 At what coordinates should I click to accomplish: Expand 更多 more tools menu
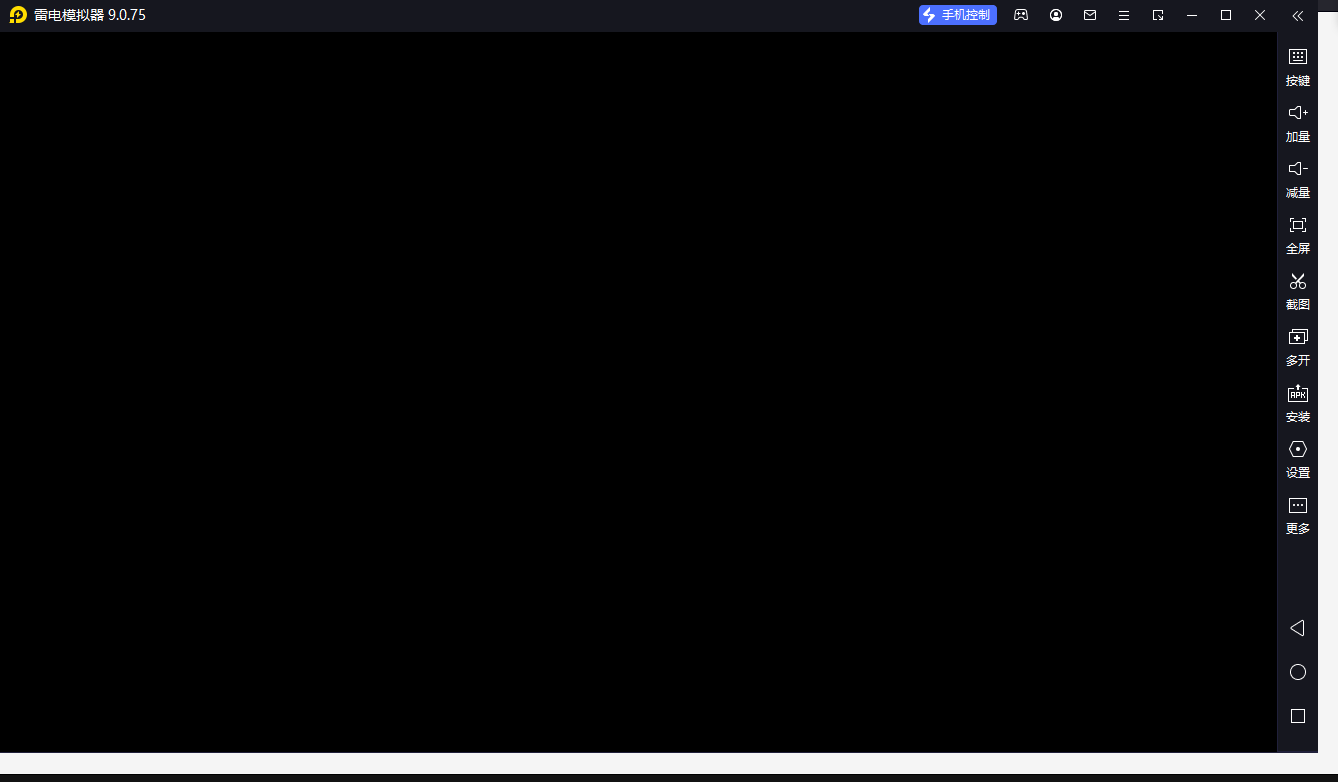1297,514
